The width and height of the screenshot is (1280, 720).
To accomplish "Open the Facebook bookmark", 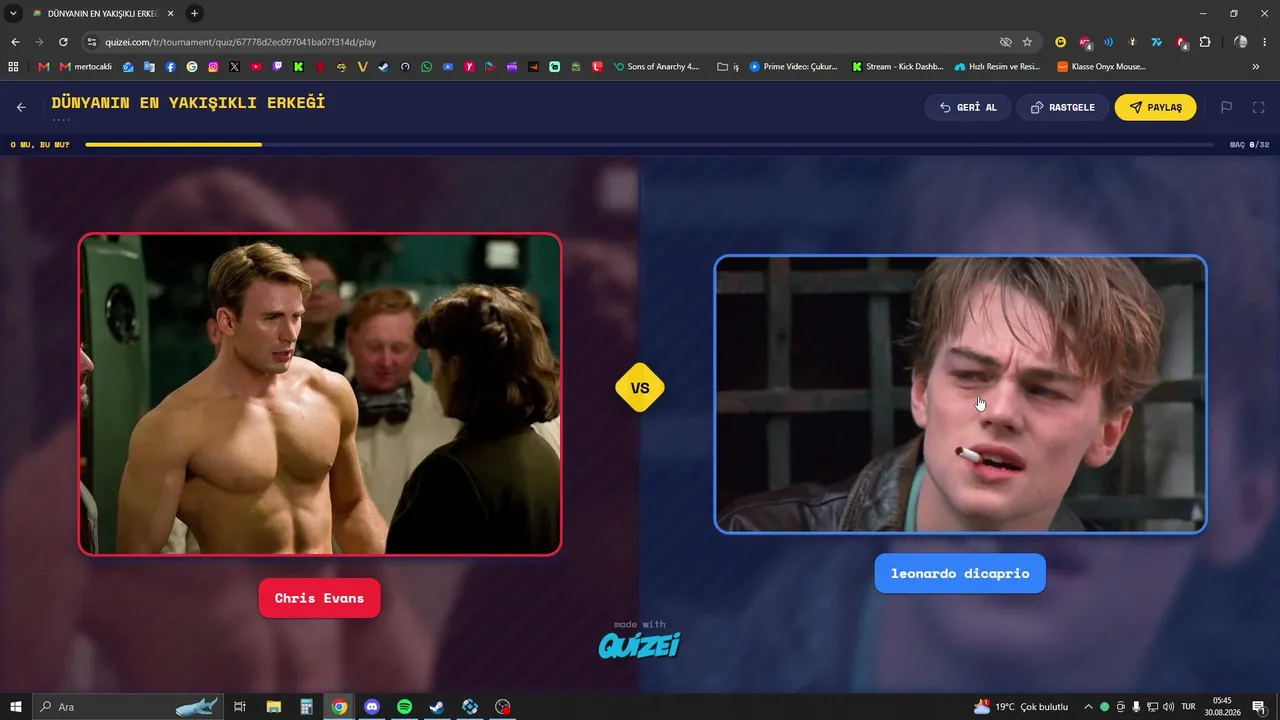I will coord(171,67).
